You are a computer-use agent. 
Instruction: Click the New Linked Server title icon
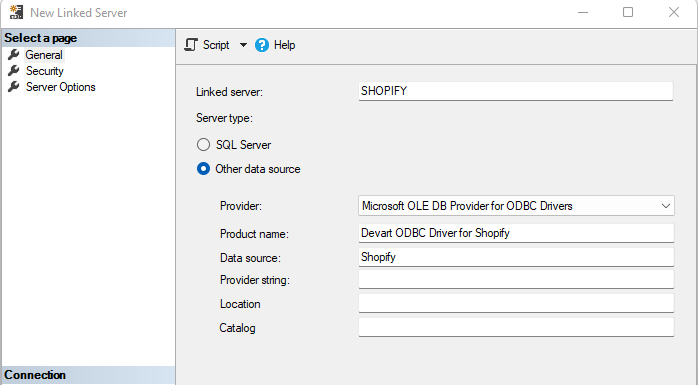[x=16, y=12]
